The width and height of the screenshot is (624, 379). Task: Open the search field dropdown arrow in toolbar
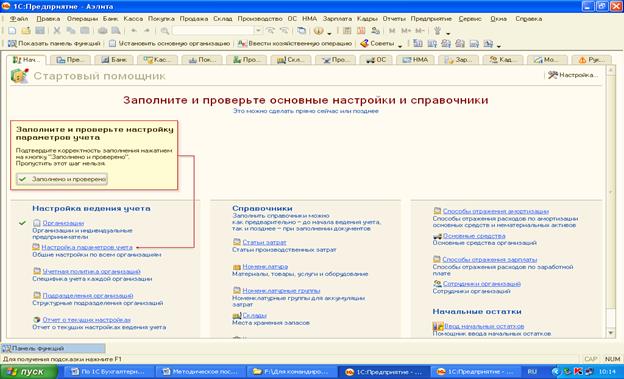[258, 31]
